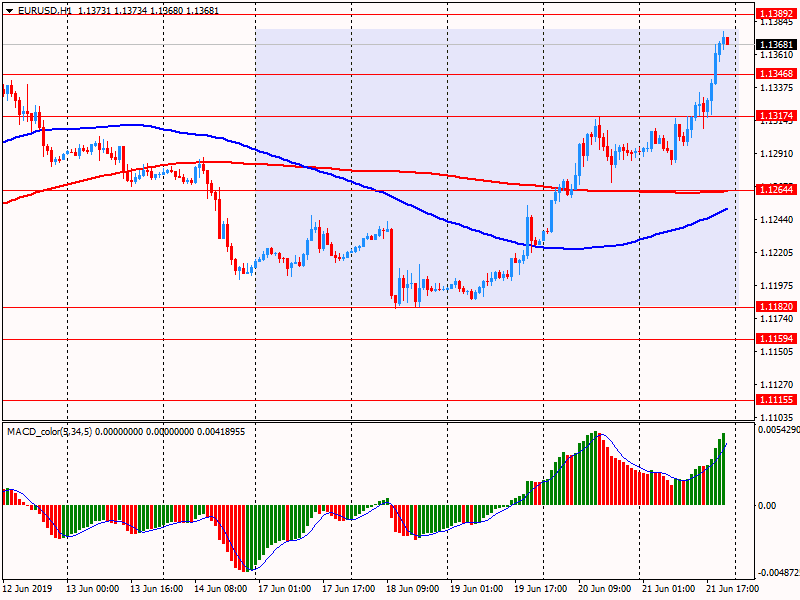Screen dimensions: 800x600
Task: Click the 21 Jun 17:00 time label
Action: [x=733, y=588]
